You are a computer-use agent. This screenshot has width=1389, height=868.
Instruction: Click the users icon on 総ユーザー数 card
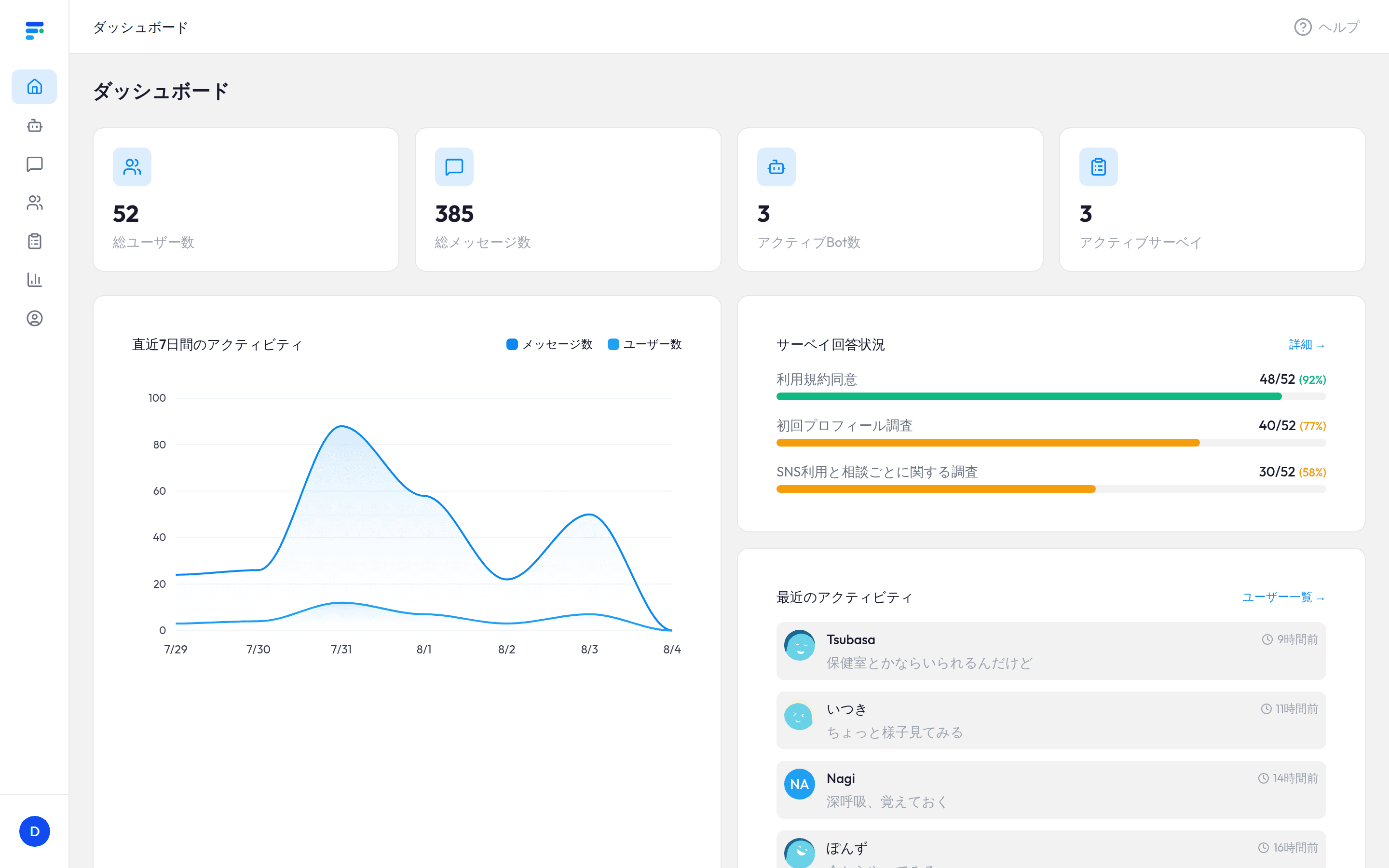click(x=132, y=167)
